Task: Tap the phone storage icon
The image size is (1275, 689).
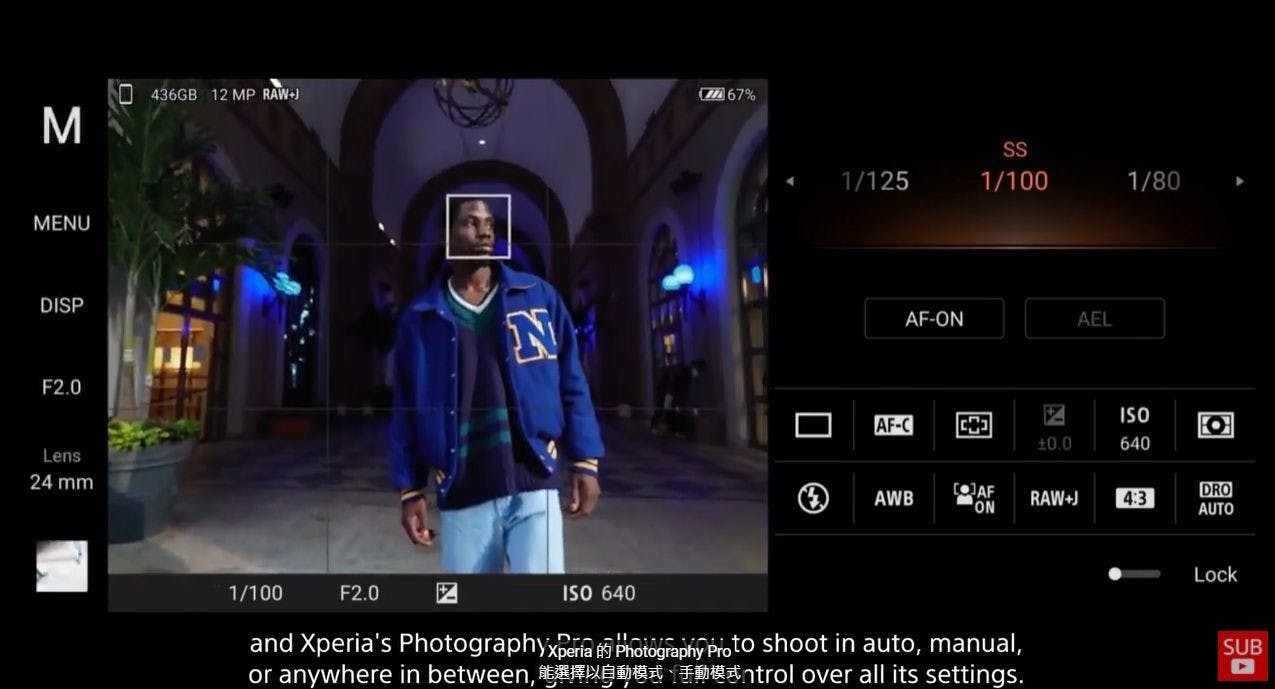Action: pos(126,94)
